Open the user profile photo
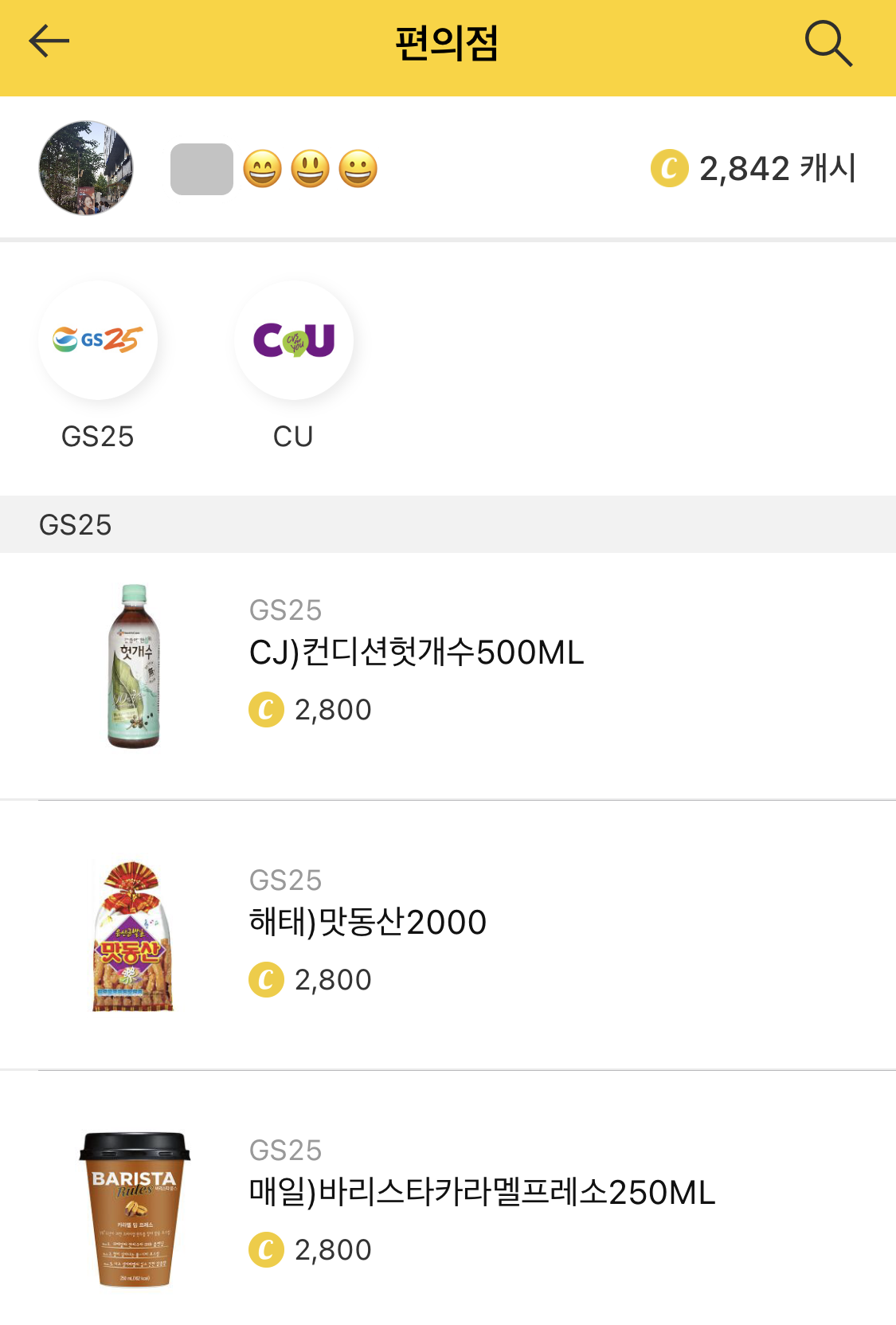The width and height of the screenshot is (896, 1325). (86, 168)
